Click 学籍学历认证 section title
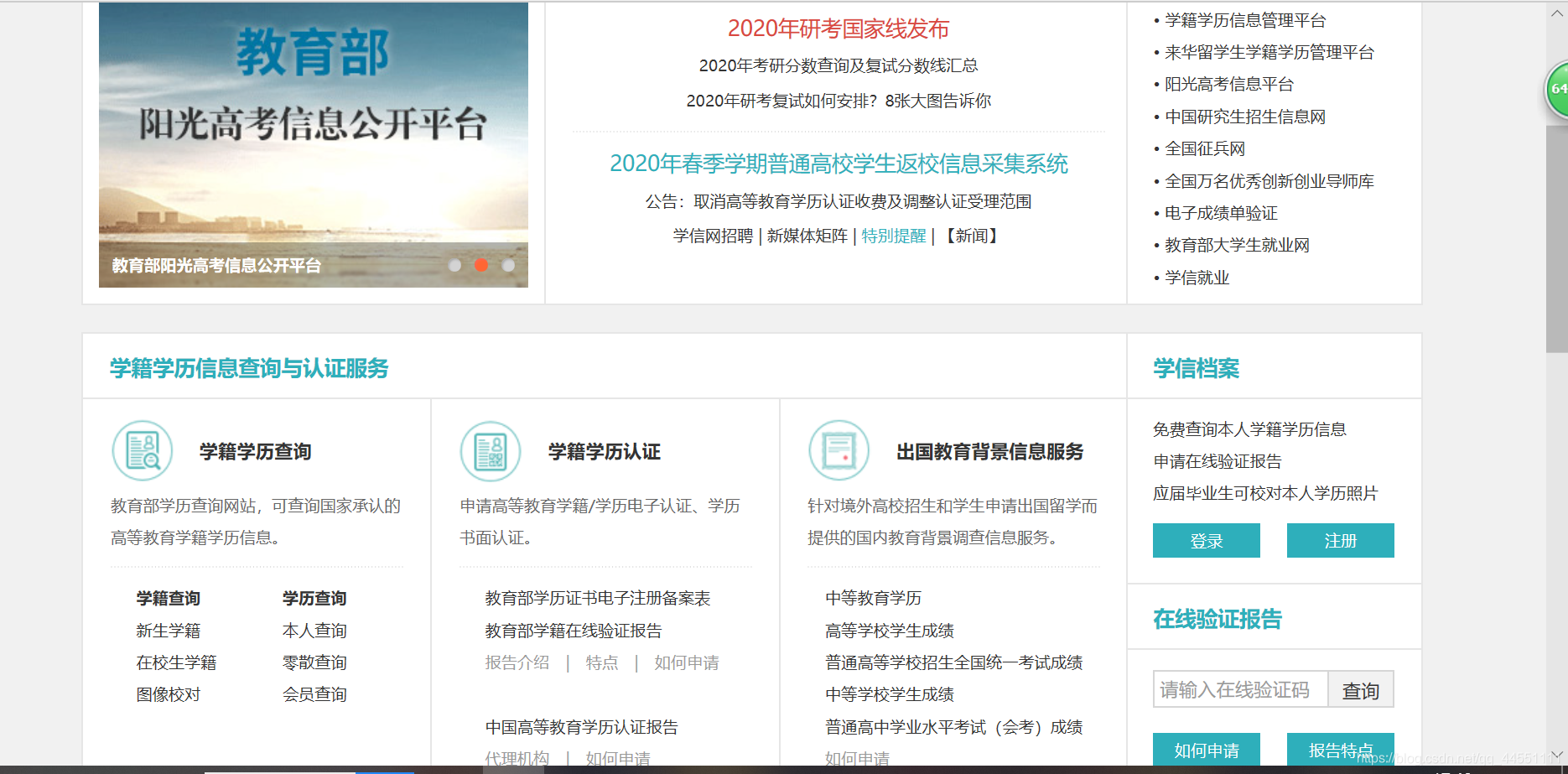 [x=604, y=452]
